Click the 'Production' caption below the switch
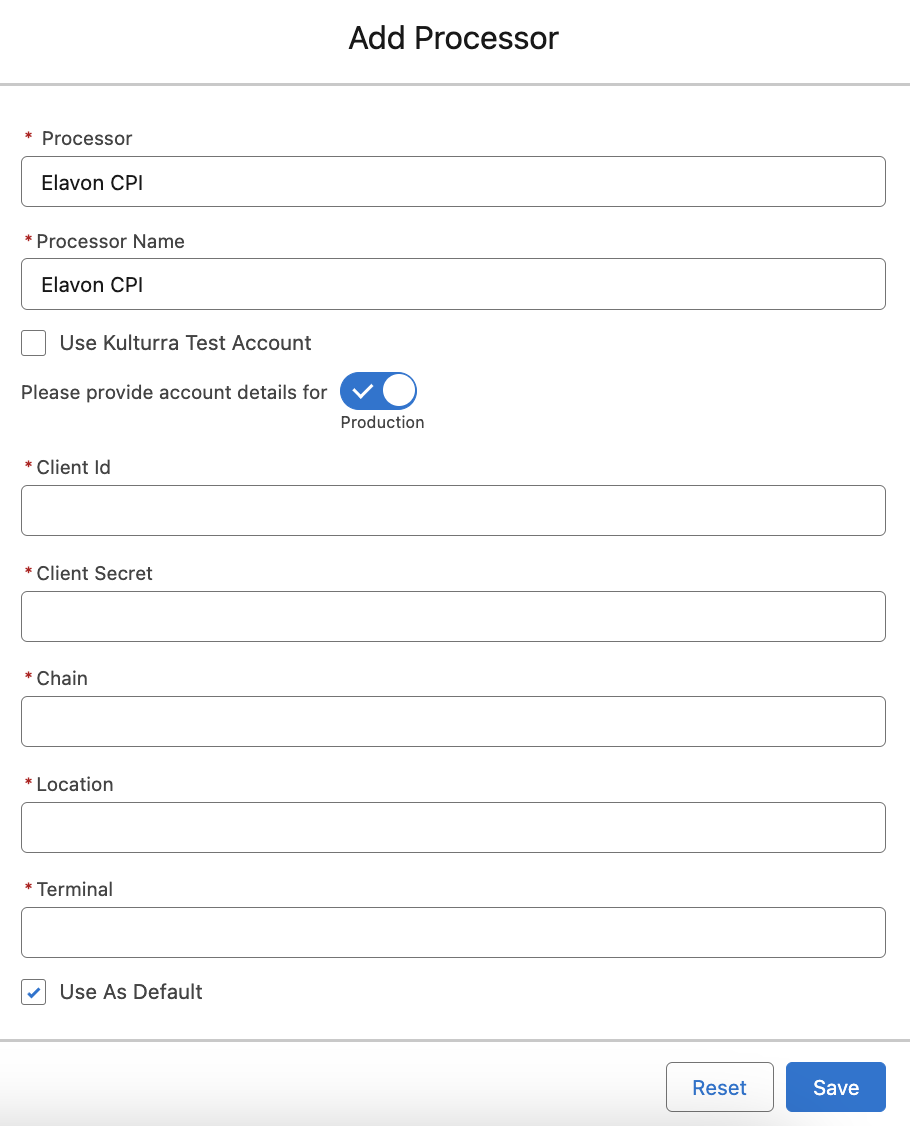The image size is (910, 1126). tap(382, 423)
